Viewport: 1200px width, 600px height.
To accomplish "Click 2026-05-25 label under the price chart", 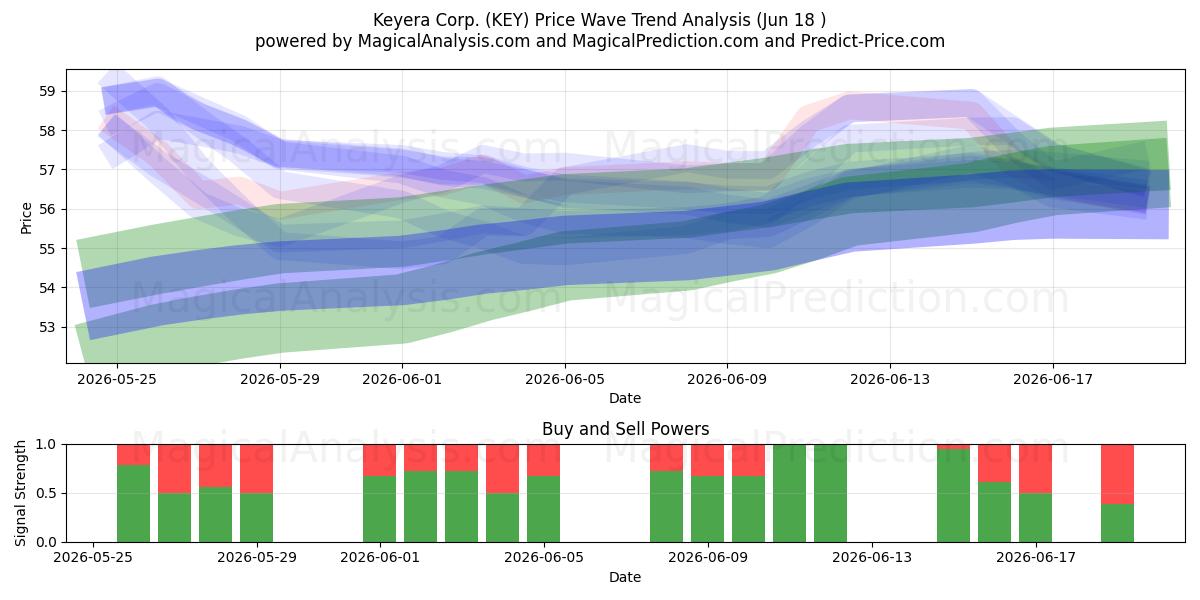I will [116, 379].
